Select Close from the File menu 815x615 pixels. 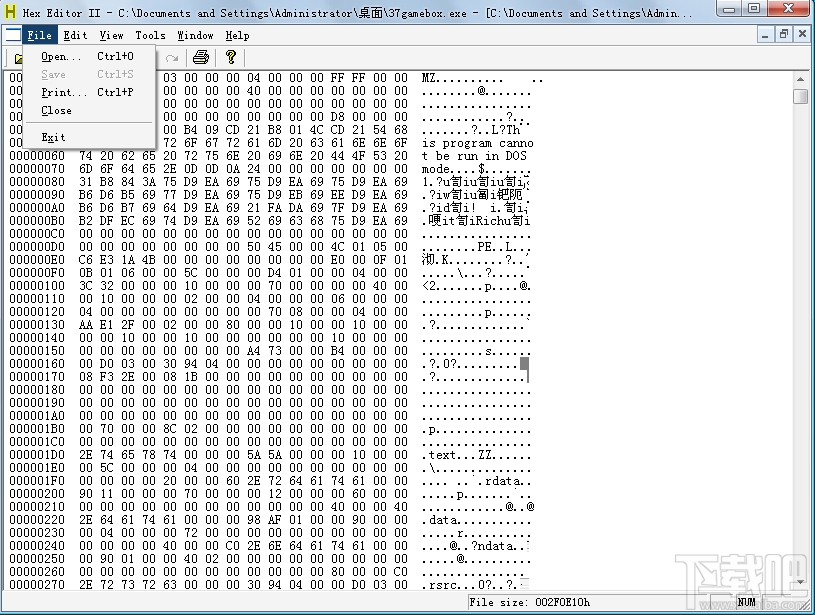coord(56,110)
